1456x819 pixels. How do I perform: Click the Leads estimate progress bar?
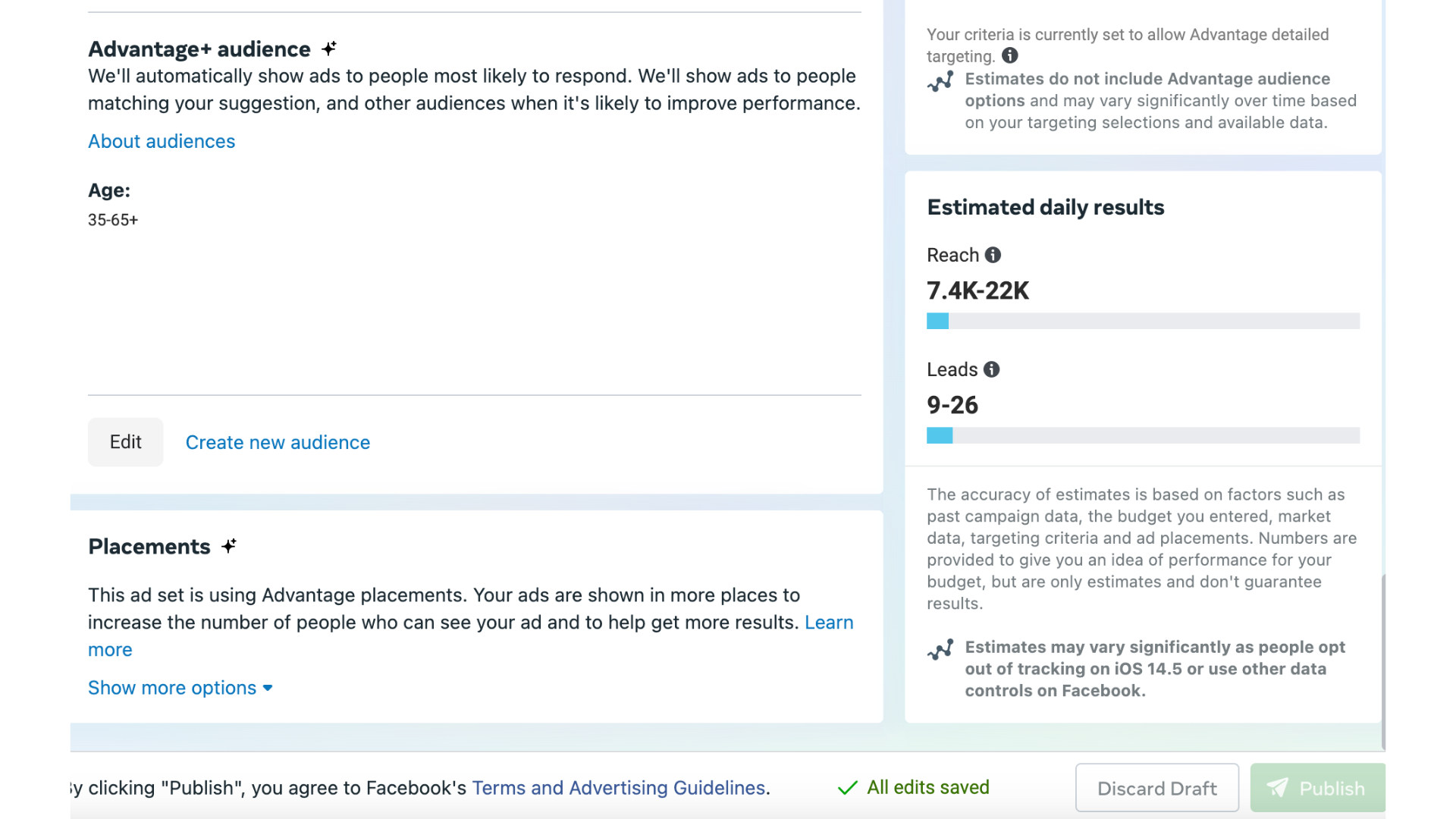pos(1144,435)
